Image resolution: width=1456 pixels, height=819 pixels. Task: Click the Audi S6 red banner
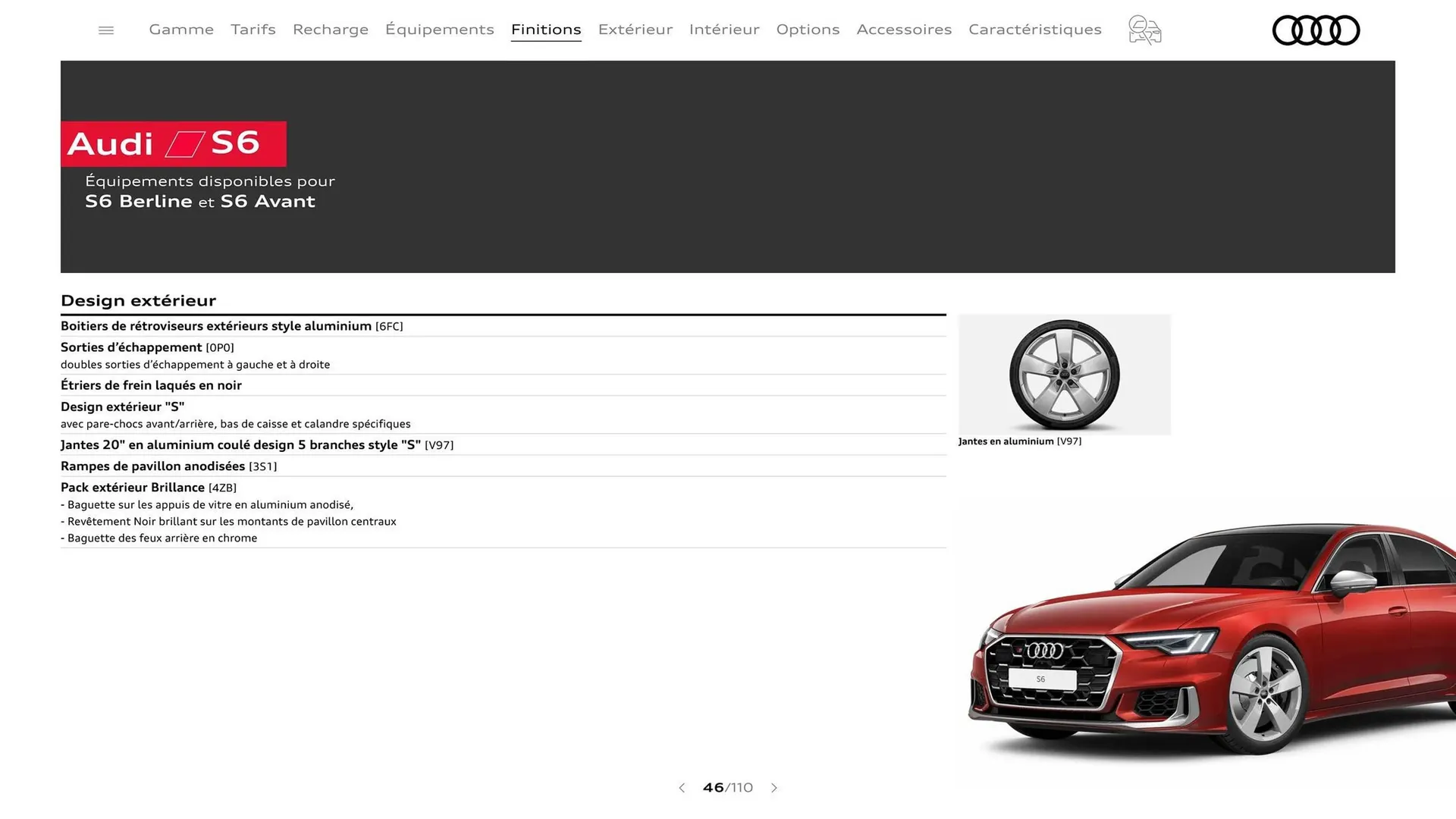173,144
